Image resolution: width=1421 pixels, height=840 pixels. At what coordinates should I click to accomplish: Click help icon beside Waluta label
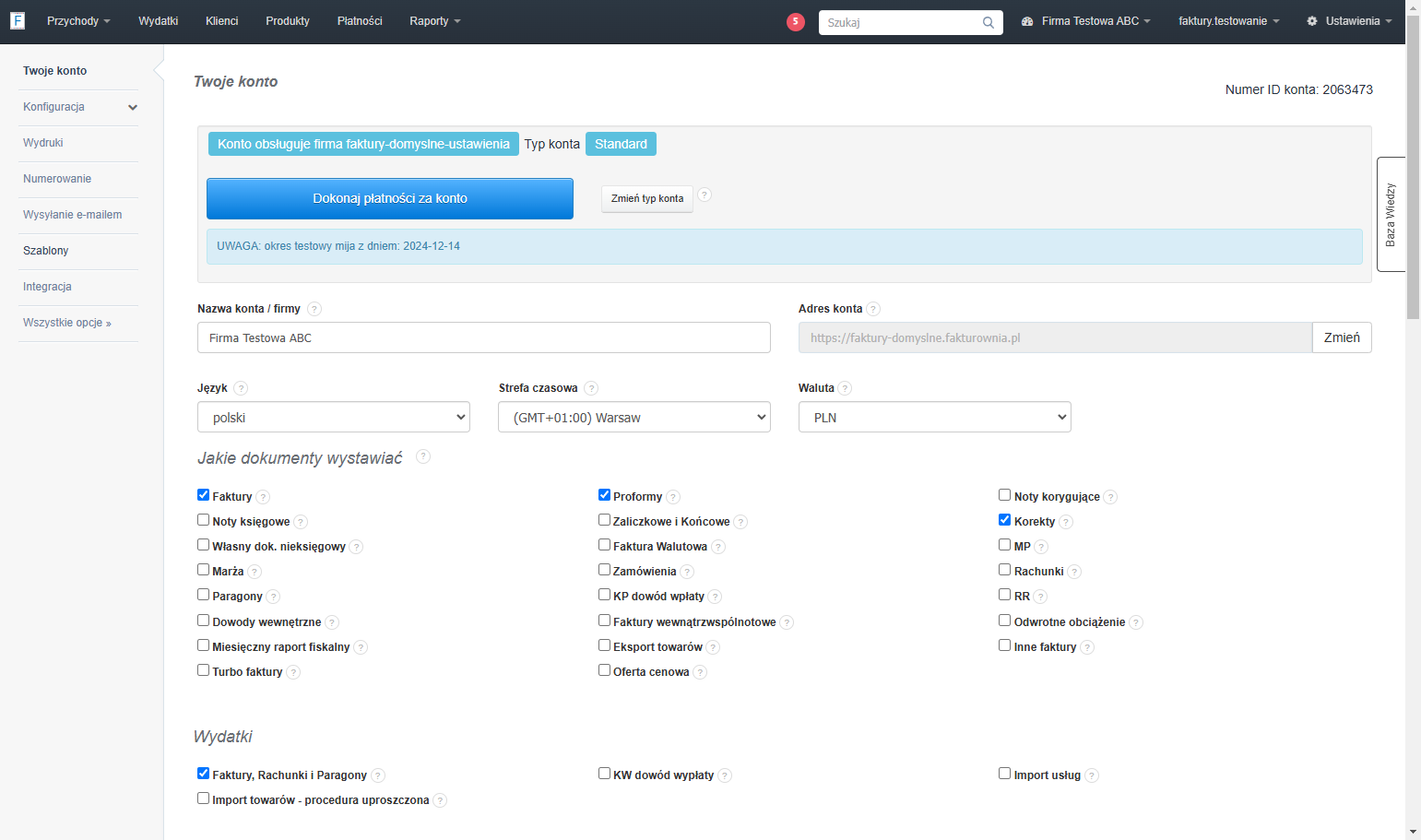coord(845,388)
